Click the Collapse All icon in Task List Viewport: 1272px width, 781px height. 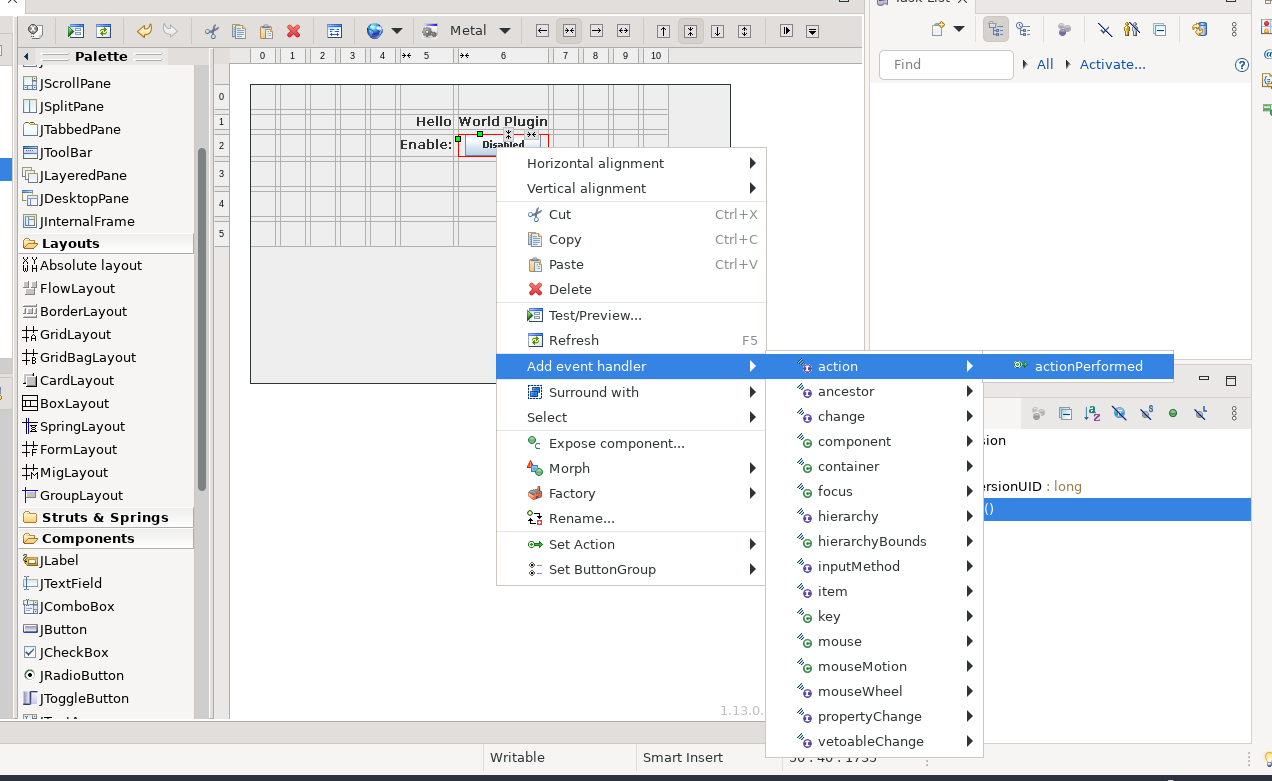[x=1160, y=30]
